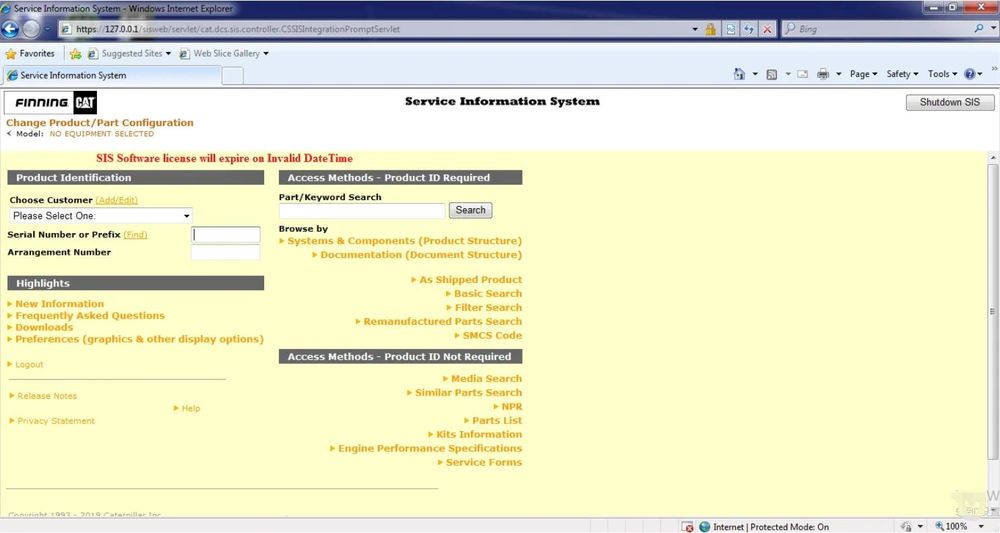Open the zoom level dropdown at 100%
The width and height of the screenshot is (1000, 533).
pyautogui.click(x=981, y=527)
